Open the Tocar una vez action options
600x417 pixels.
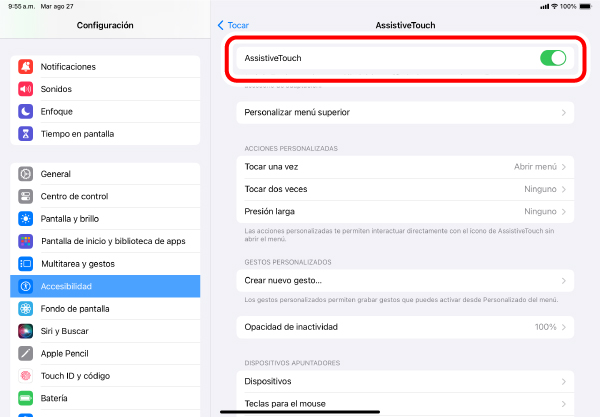coord(405,167)
